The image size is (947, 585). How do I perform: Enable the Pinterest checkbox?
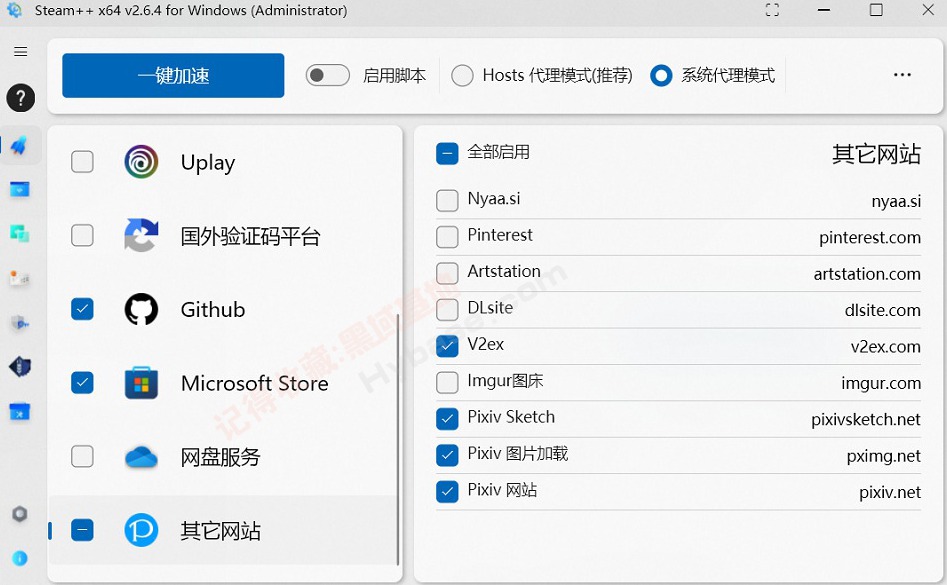pos(447,237)
